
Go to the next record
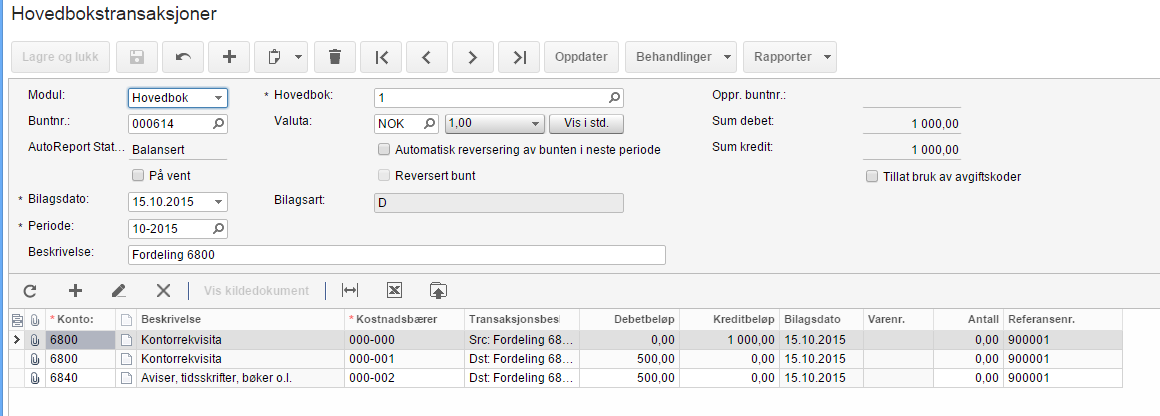tap(473, 57)
